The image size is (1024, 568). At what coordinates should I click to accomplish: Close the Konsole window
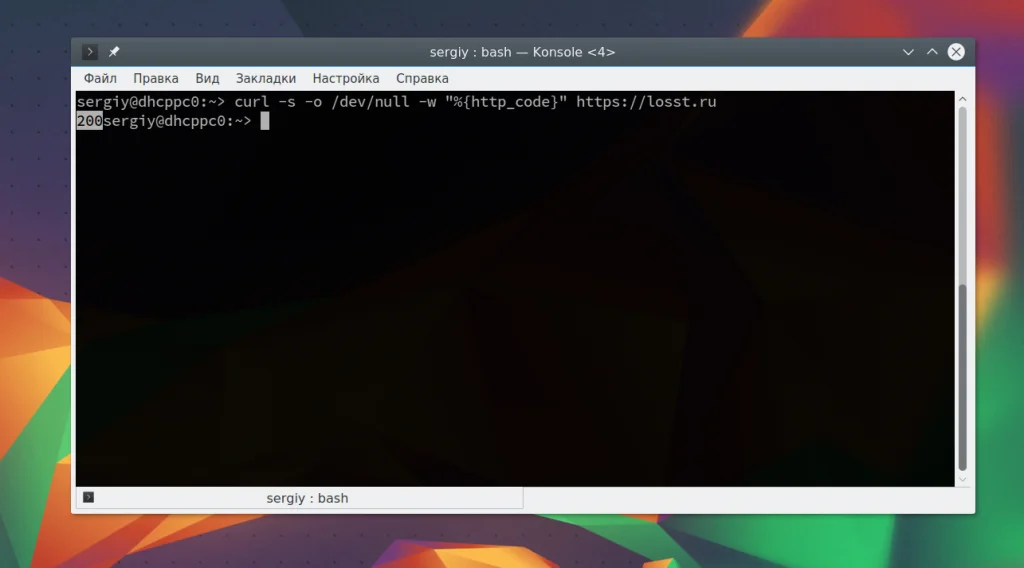[x=956, y=52]
